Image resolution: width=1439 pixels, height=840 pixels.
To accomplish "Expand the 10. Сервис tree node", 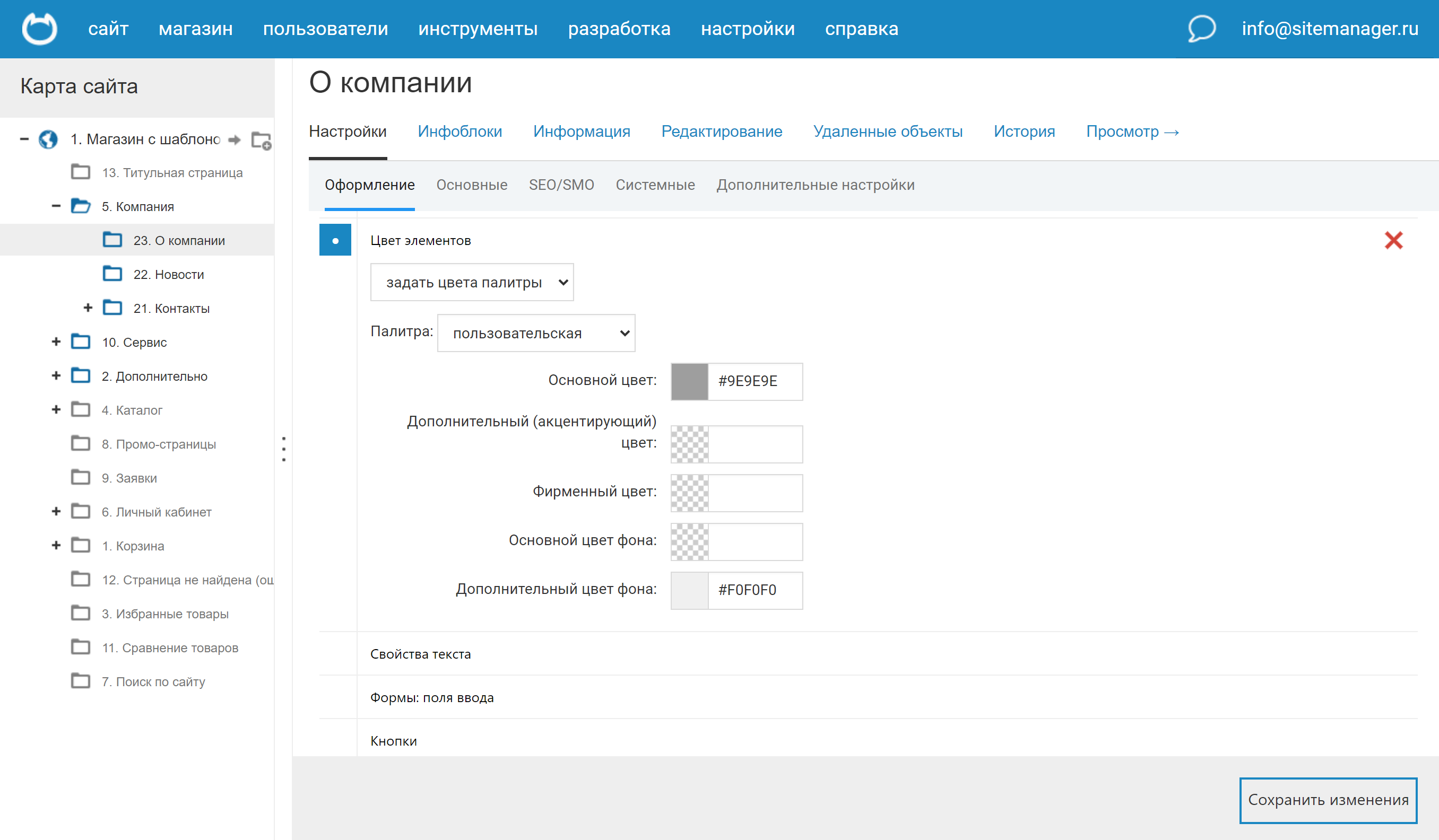I will [x=56, y=342].
